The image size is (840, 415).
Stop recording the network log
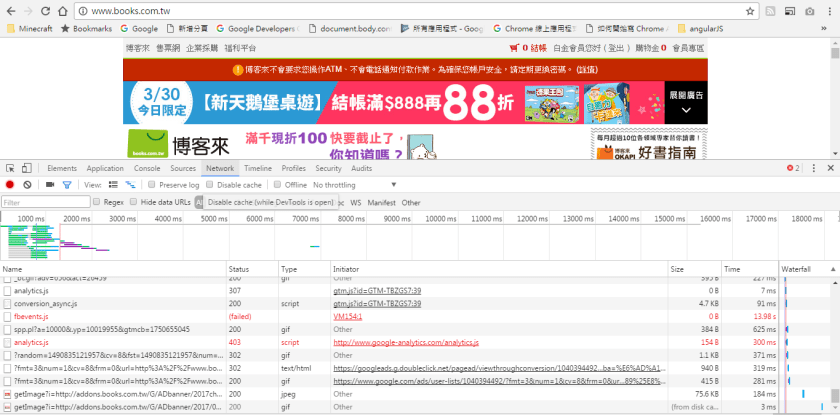[x=10, y=185]
